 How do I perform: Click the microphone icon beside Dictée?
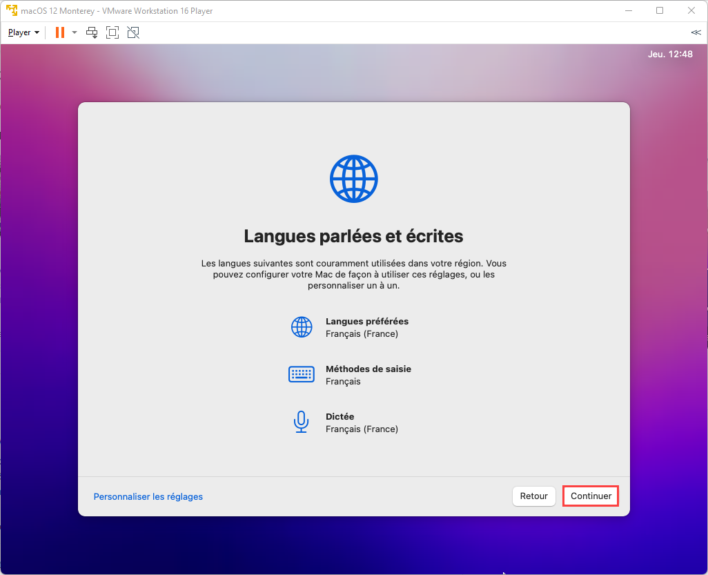coord(301,422)
